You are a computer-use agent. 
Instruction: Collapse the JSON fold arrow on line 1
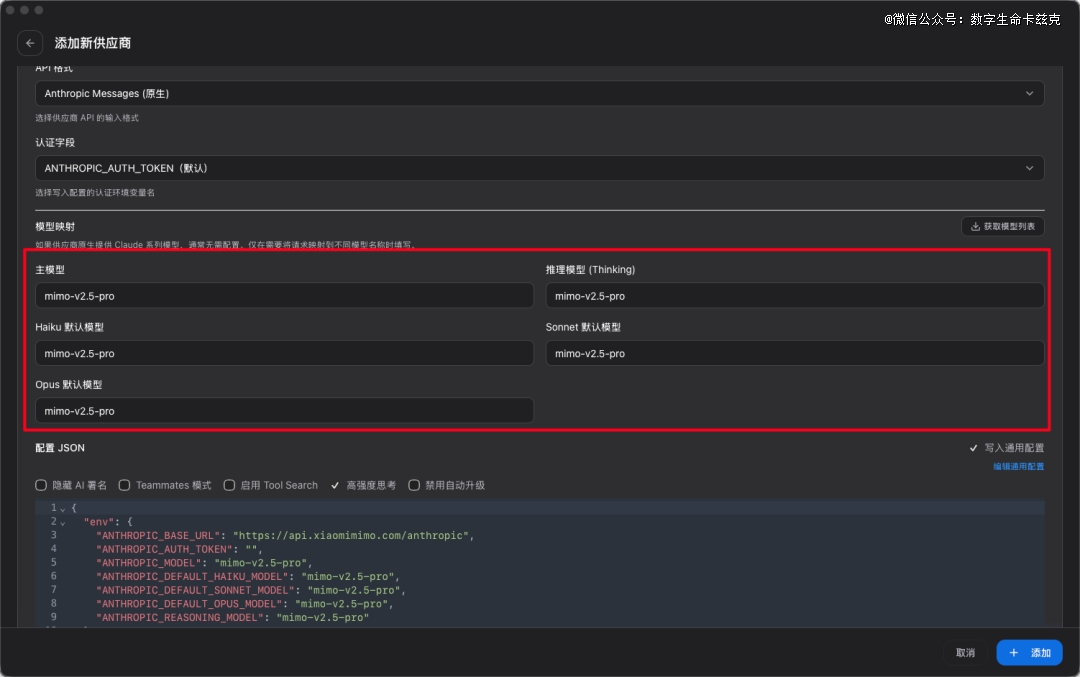pyautogui.click(x=62, y=509)
